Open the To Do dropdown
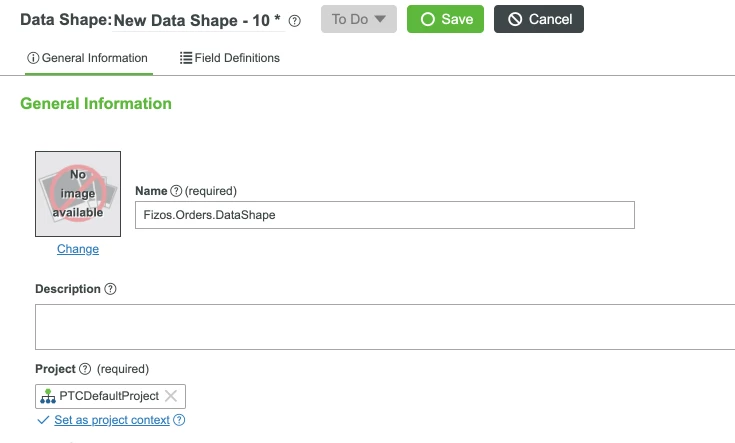The width and height of the screenshot is (735, 443). coord(358,19)
